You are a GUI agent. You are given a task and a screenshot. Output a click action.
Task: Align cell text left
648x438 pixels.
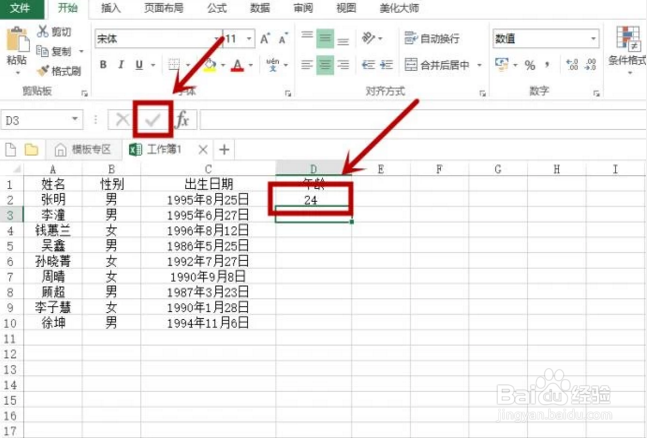[x=307, y=65]
